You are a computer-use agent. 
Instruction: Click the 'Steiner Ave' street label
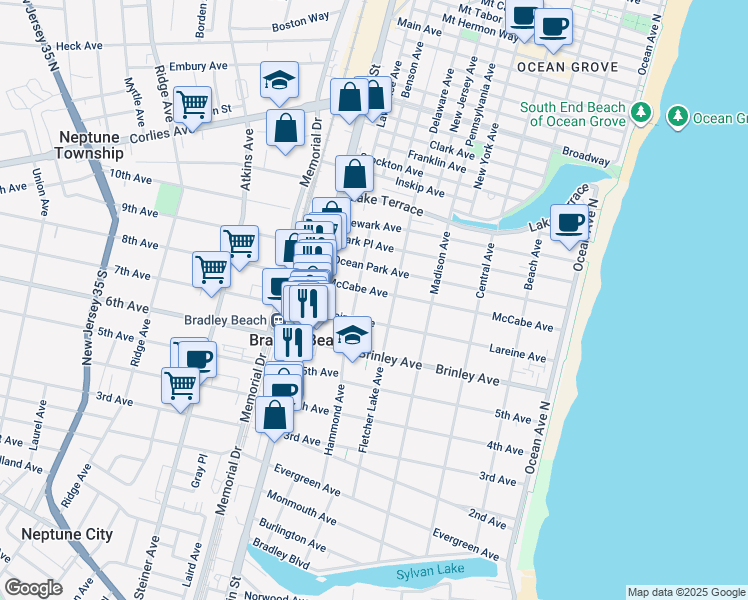[x=146, y=568]
